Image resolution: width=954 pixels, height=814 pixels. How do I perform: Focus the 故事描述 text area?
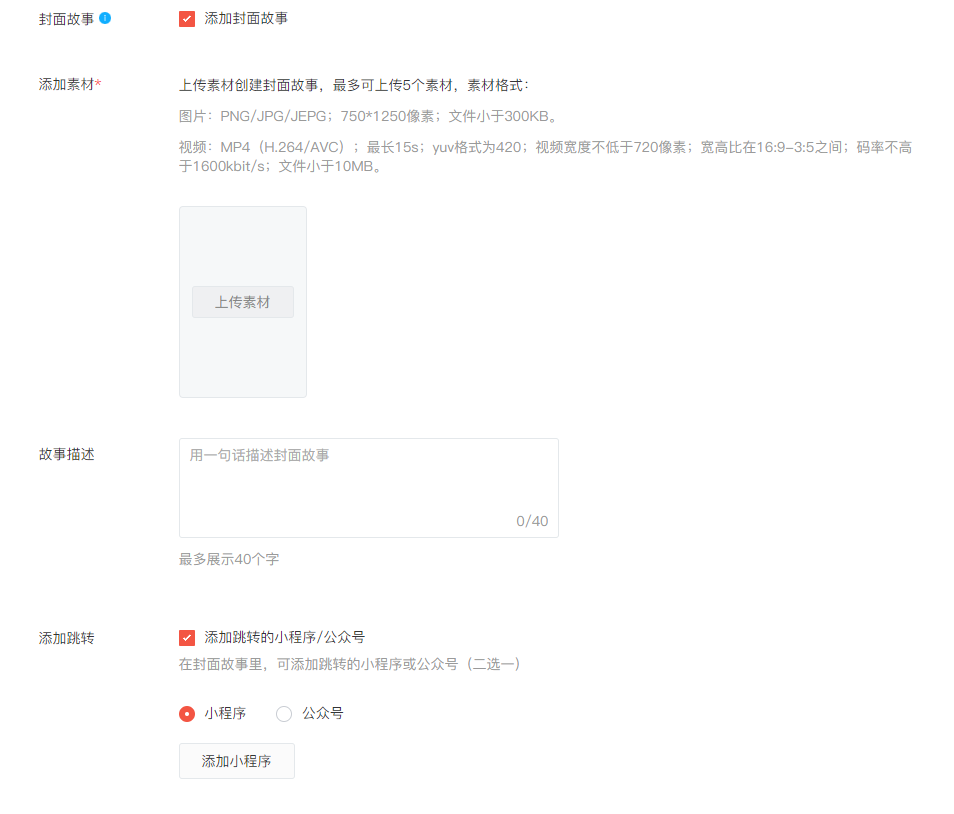(369, 488)
